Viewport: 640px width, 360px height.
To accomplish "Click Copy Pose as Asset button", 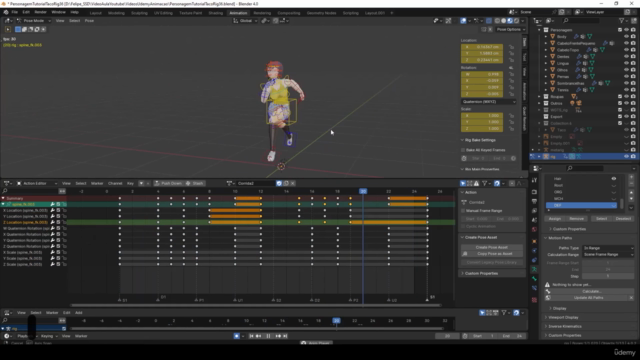I will click(491, 253).
